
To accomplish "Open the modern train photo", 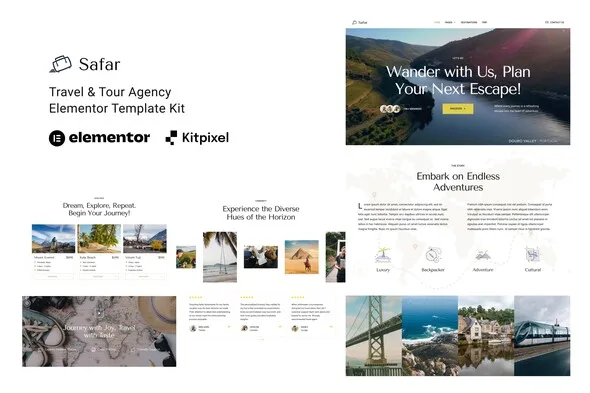I will [542, 336].
